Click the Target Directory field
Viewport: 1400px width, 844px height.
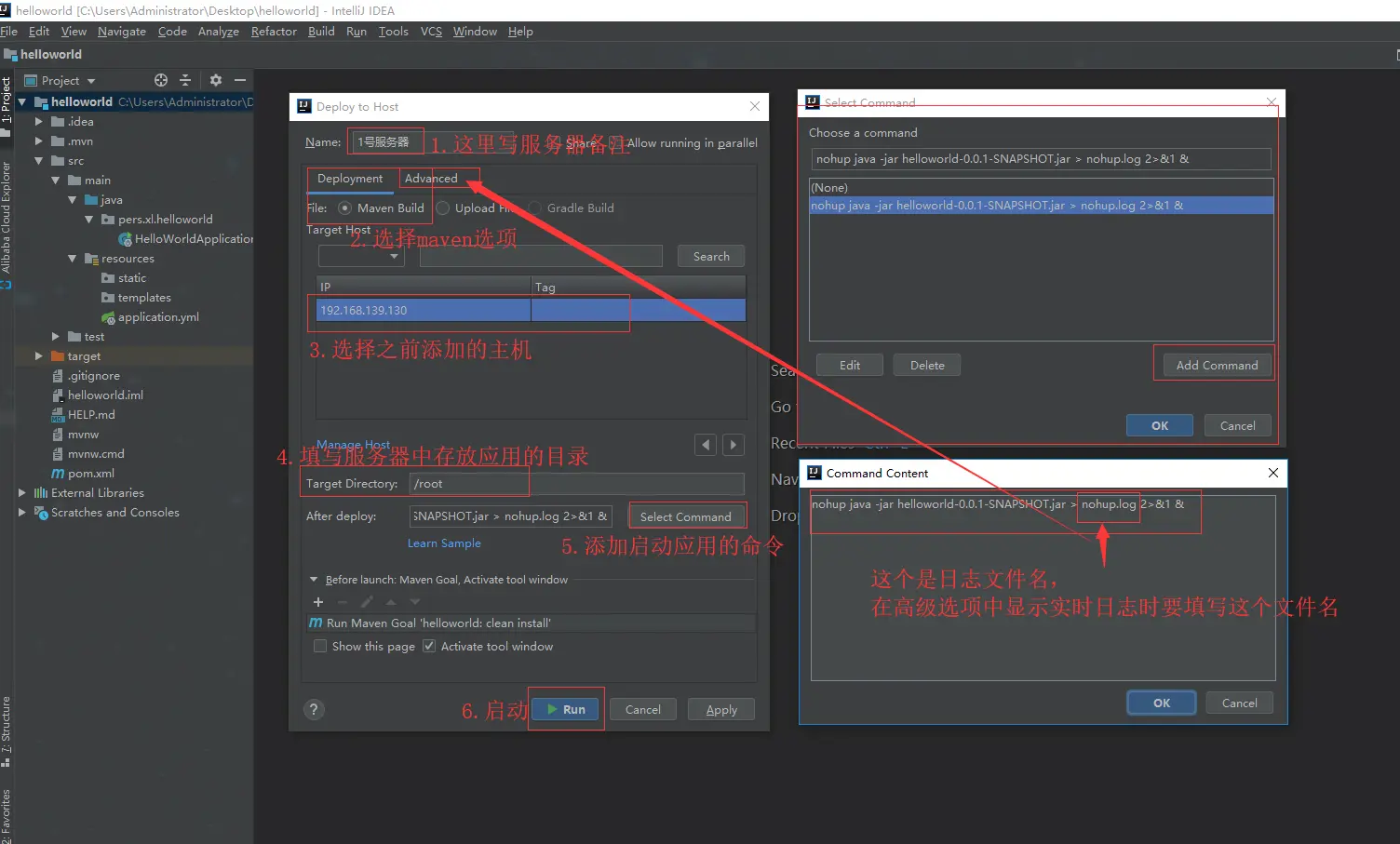click(x=577, y=484)
